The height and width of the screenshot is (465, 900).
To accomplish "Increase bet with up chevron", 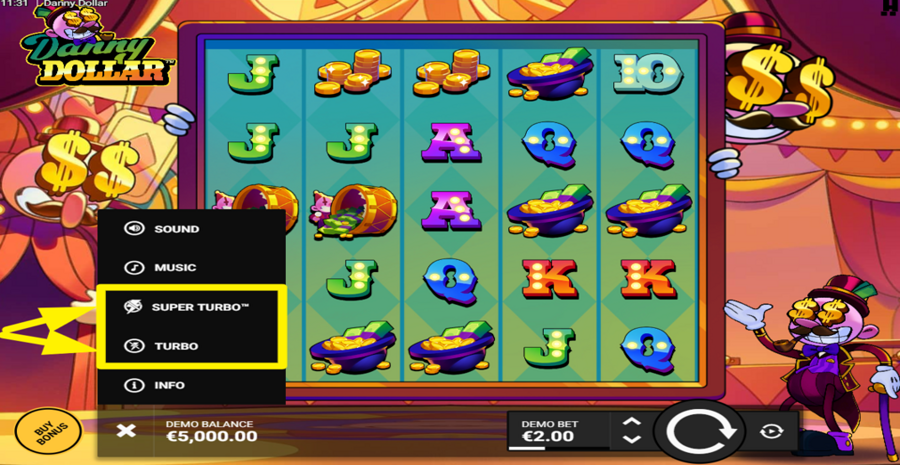I will (631, 421).
